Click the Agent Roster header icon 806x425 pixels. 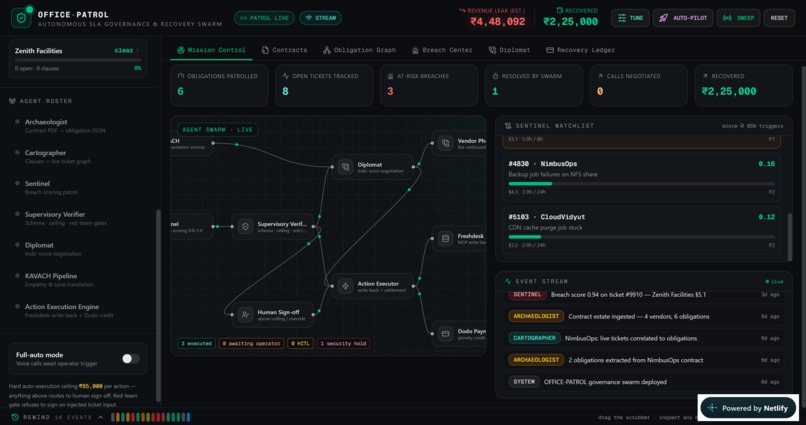coord(12,101)
